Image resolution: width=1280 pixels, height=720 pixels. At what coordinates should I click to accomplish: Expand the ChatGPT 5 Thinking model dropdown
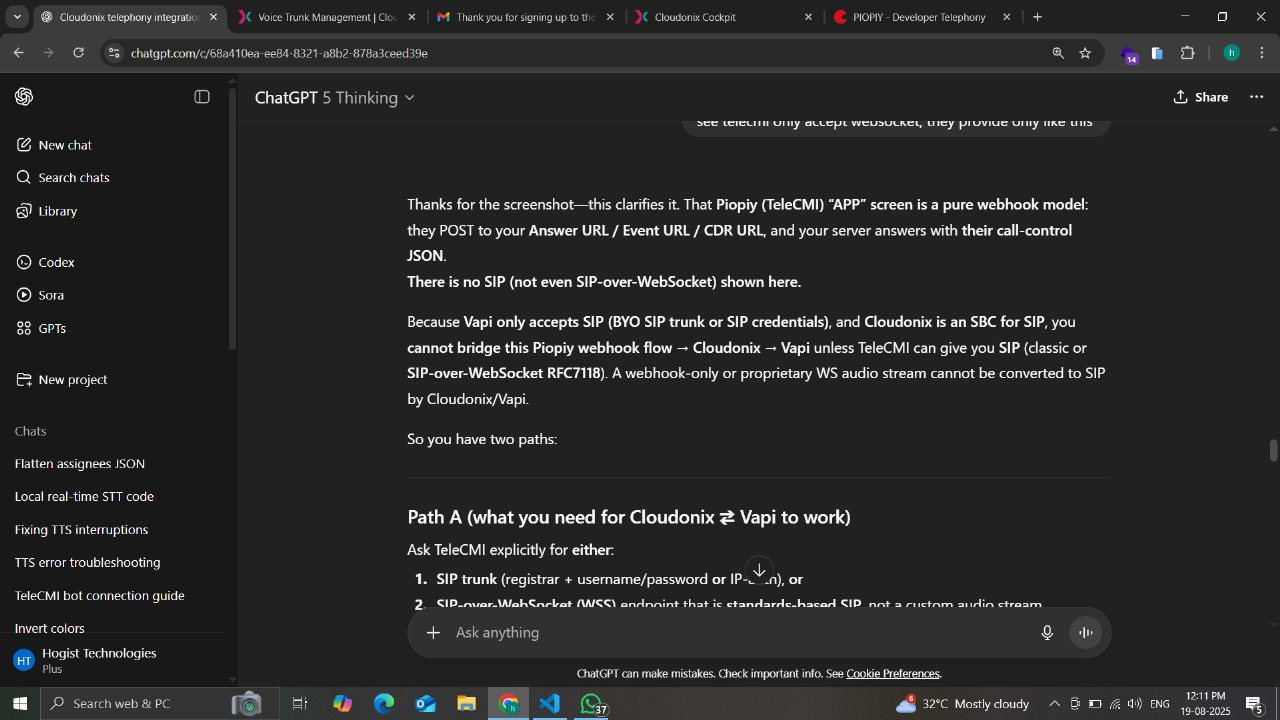(334, 97)
